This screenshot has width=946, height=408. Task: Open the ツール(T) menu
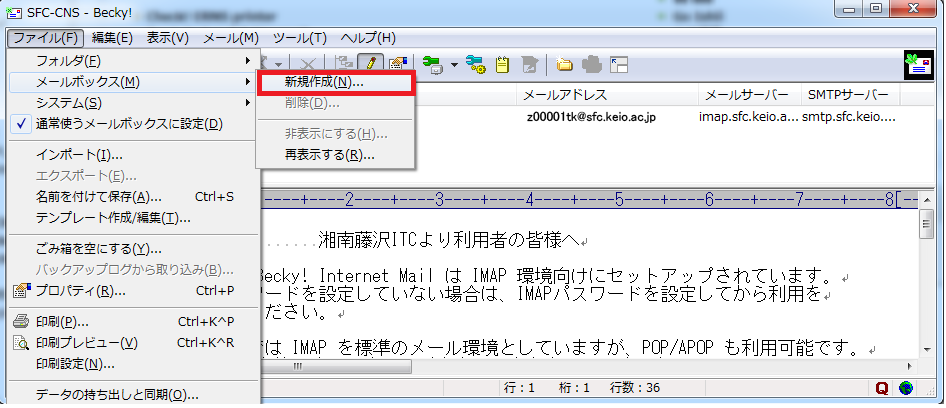click(x=300, y=38)
